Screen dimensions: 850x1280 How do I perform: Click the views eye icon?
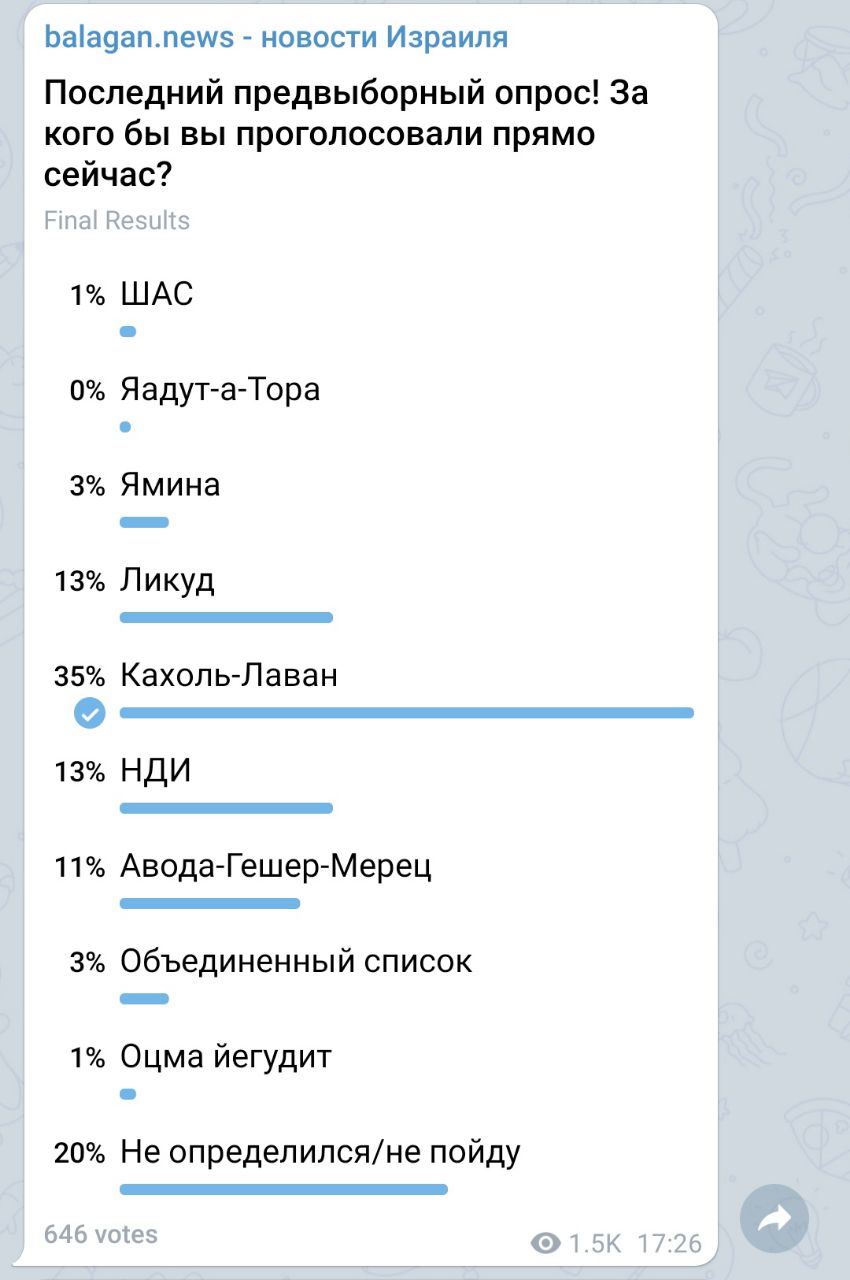click(x=546, y=1243)
